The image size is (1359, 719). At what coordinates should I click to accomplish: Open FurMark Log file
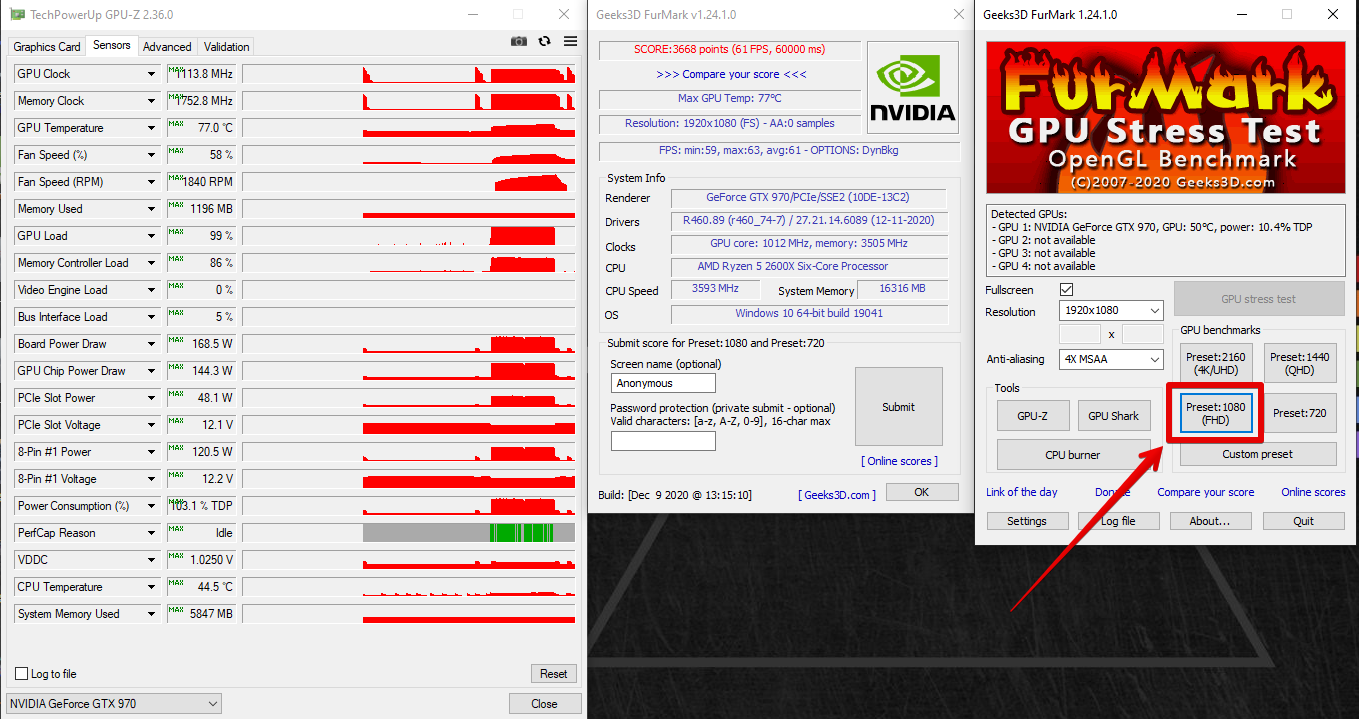tap(1118, 521)
